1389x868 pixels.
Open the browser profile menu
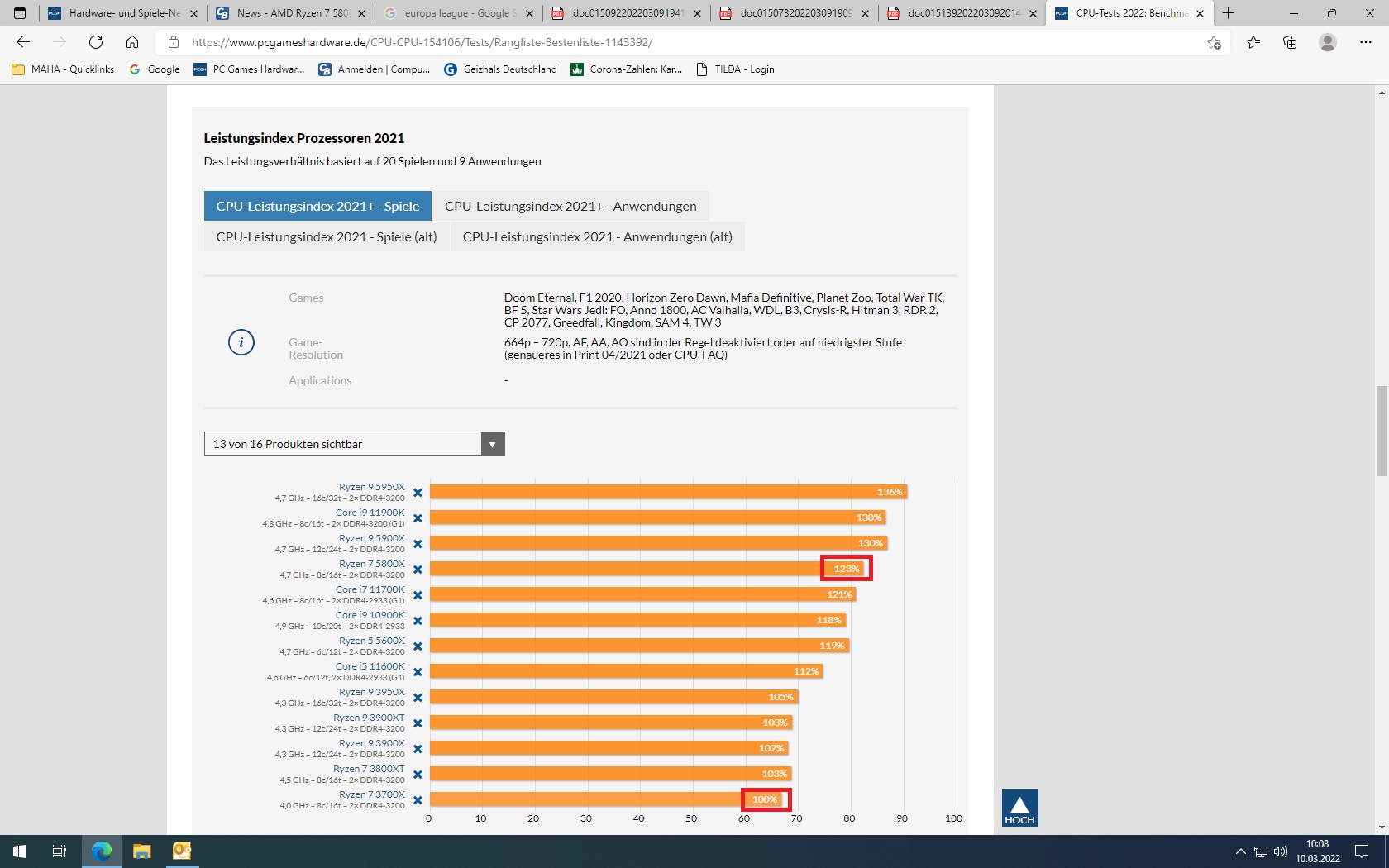click(x=1328, y=42)
